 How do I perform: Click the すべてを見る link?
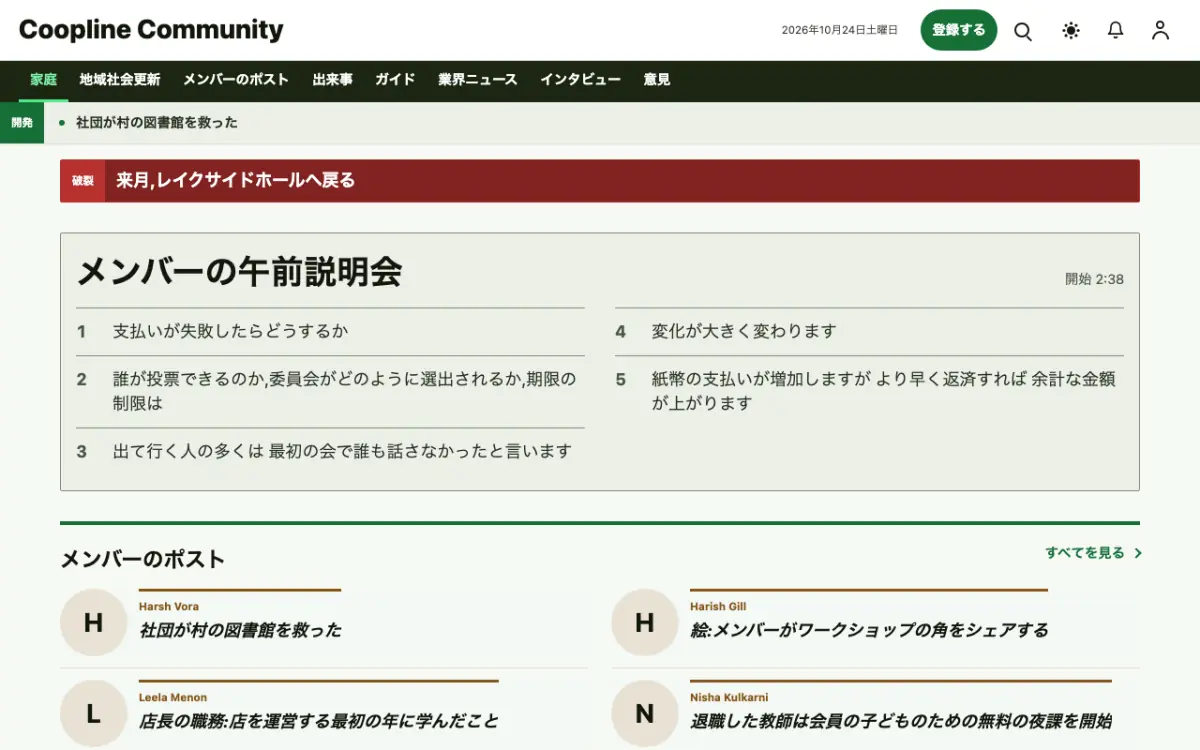click(x=1085, y=553)
